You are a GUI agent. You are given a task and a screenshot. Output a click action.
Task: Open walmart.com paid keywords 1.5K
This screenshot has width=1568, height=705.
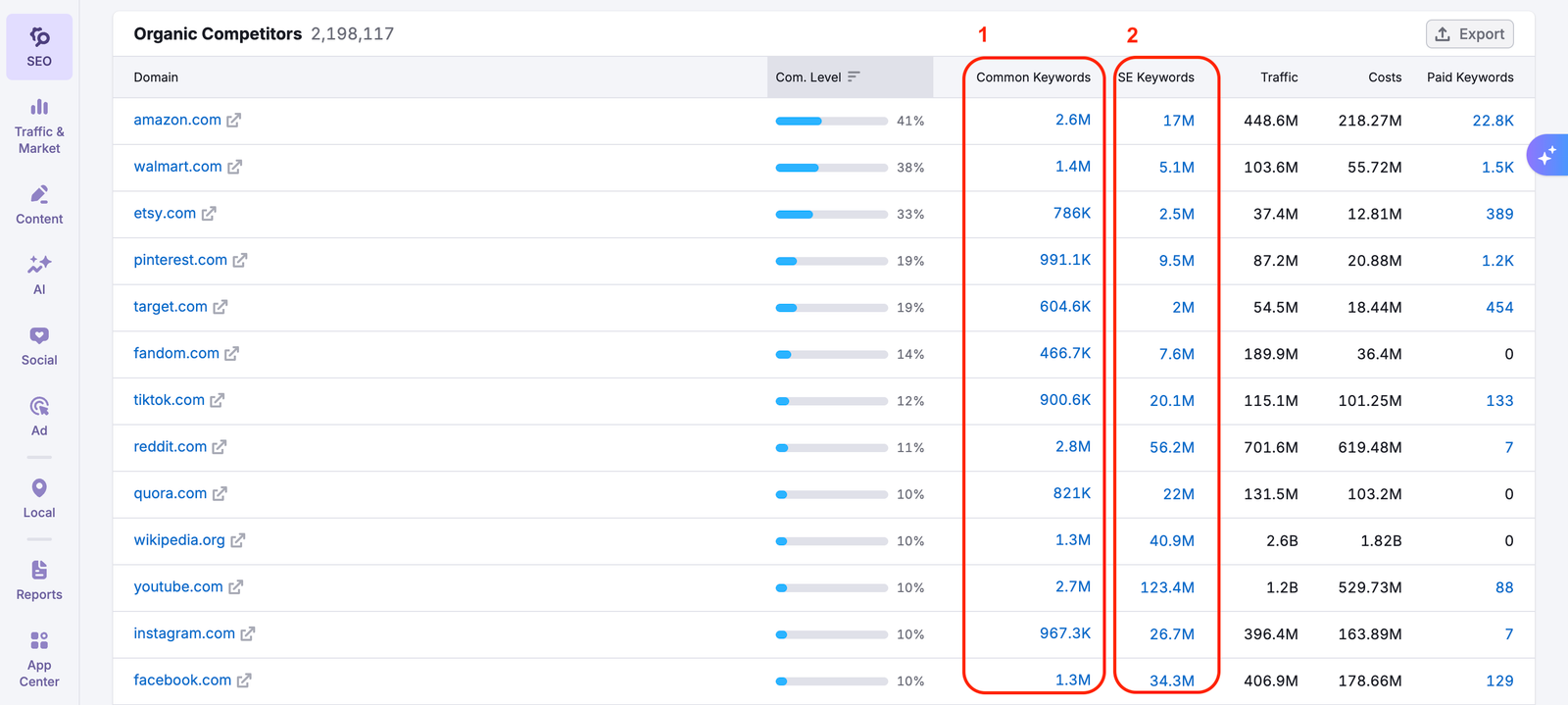(1497, 168)
